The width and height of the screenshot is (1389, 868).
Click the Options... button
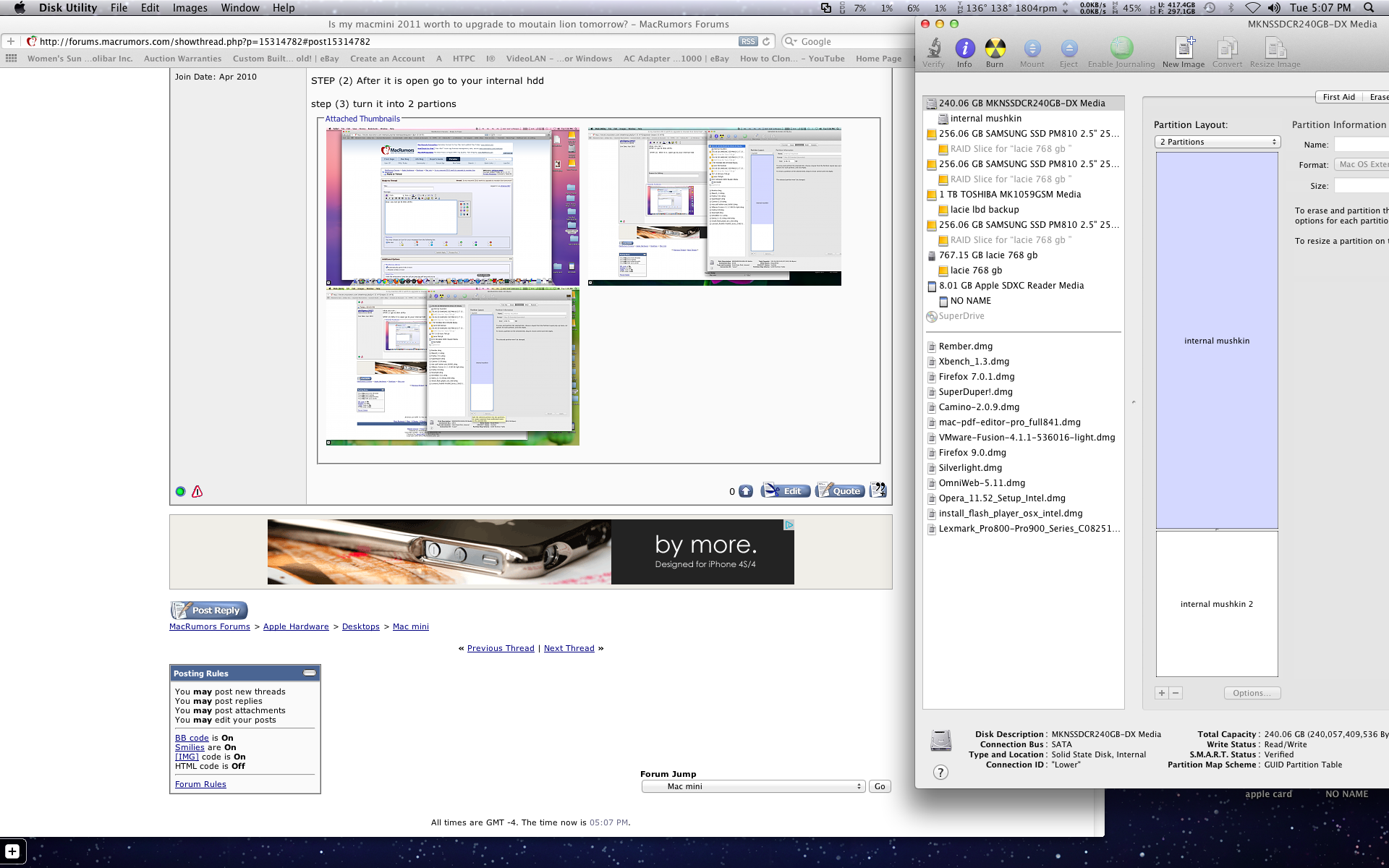click(x=1252, y=693)
